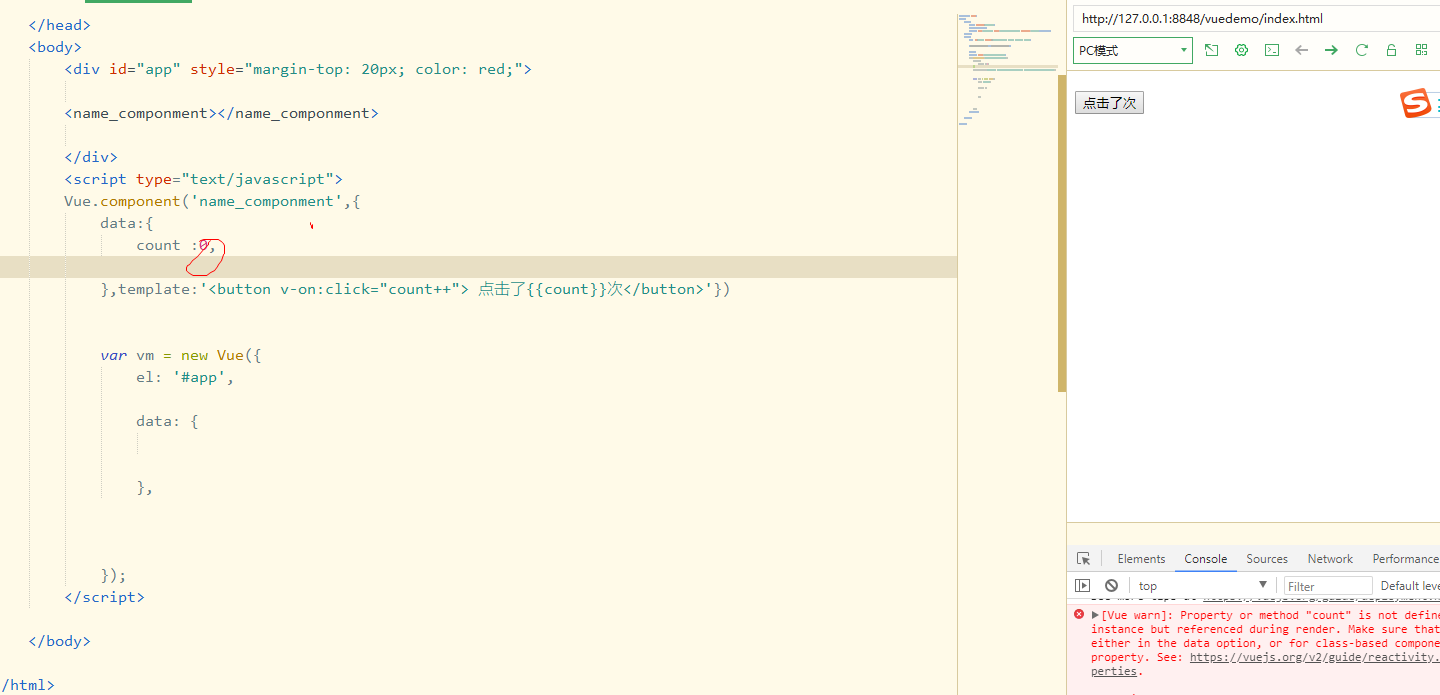Click the open-in-external-window icon in preview toolbar
This screenshot has width=1440, height=695.
pos(1211,50)
